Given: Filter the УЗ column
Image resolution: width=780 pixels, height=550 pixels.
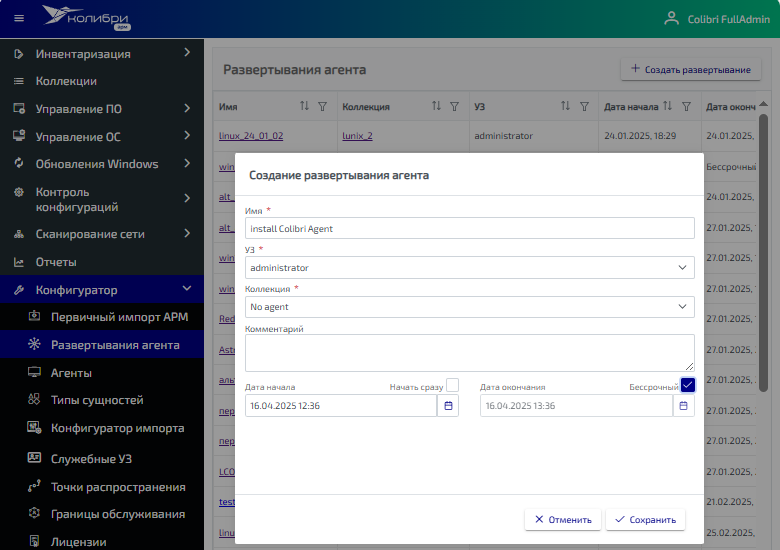Looking at the screenshot, I should pyautogui.click(x=585, y=106).
